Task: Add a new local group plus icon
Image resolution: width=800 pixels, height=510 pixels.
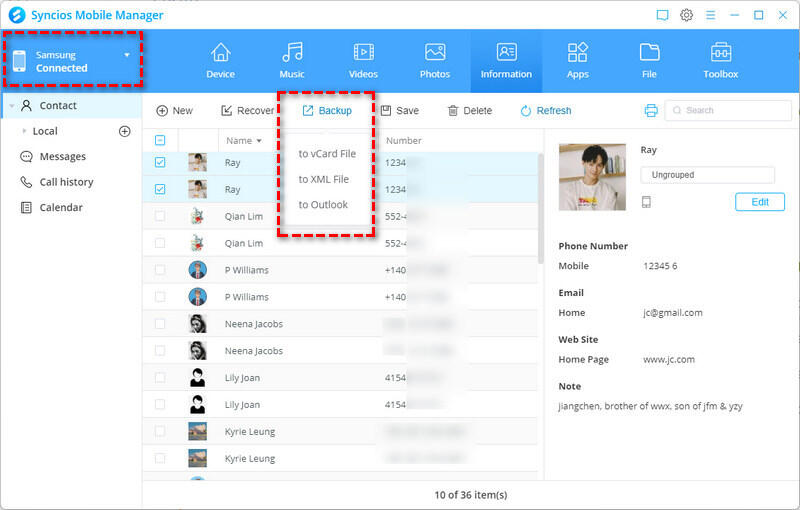Action: 125,131
